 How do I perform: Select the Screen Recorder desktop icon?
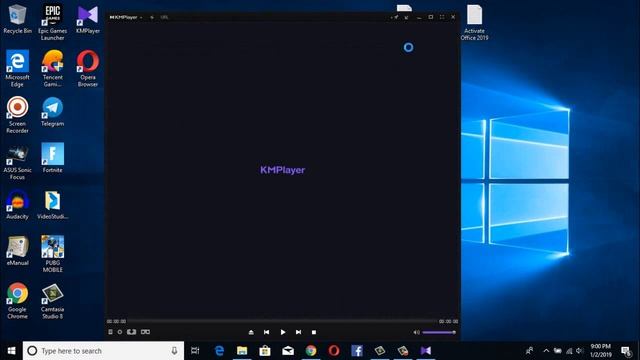pyautogui.click(x=17, y=115)
